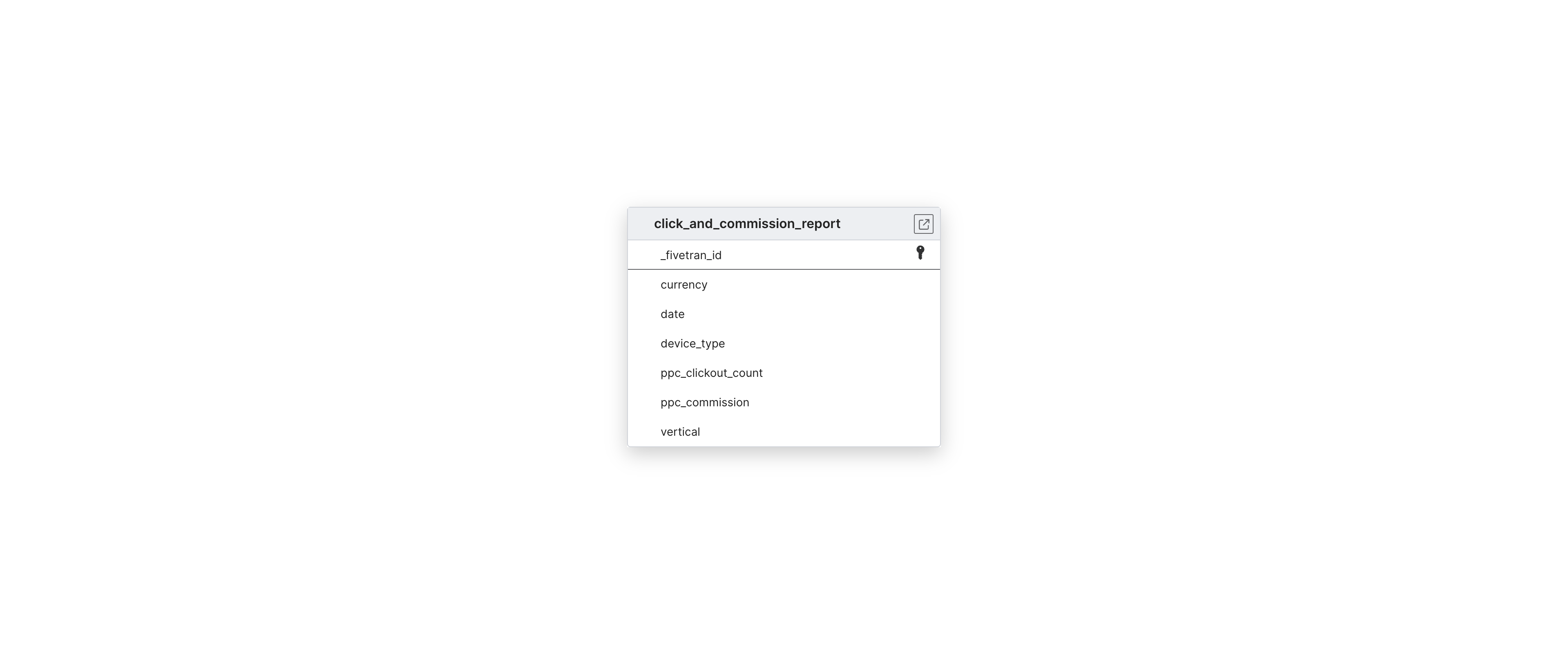Click the primary key icon next to _fivetran_id

[920, 253]
